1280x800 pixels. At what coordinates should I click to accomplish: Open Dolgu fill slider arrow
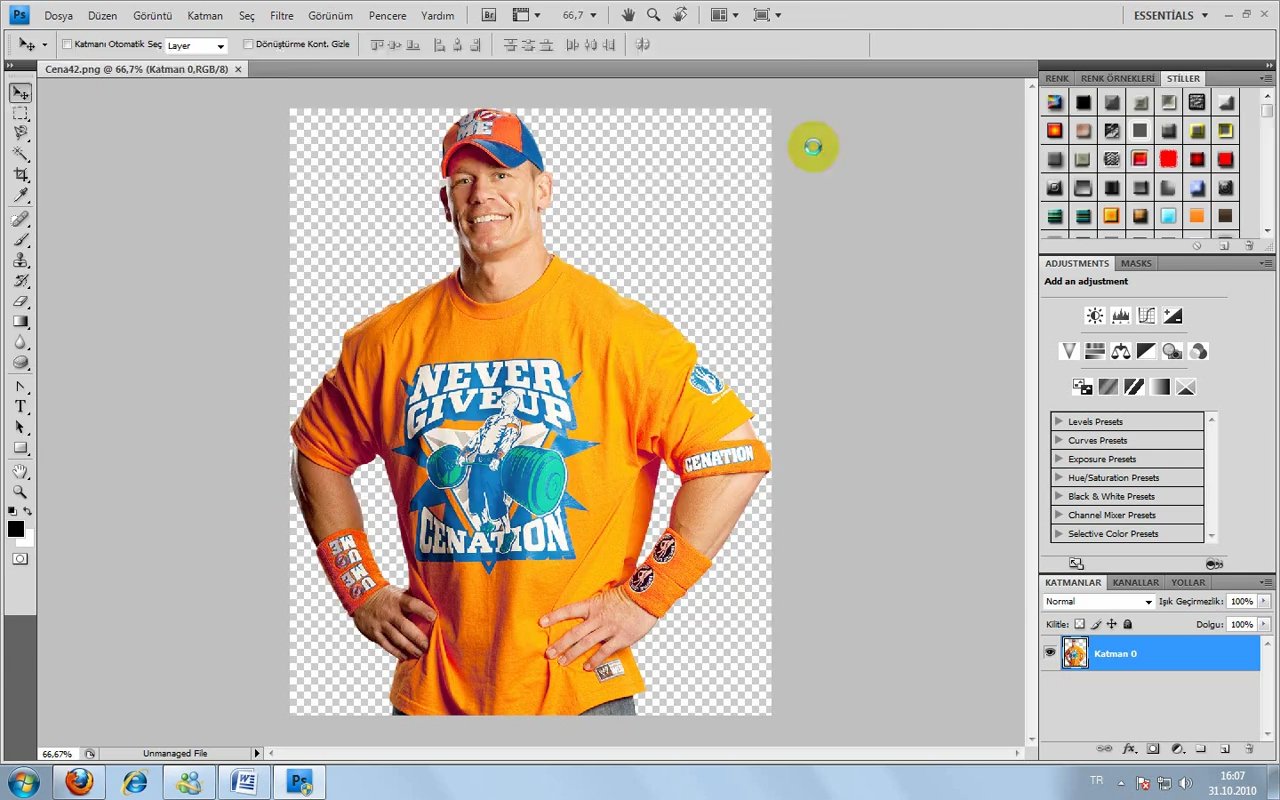click(1265, 624)
